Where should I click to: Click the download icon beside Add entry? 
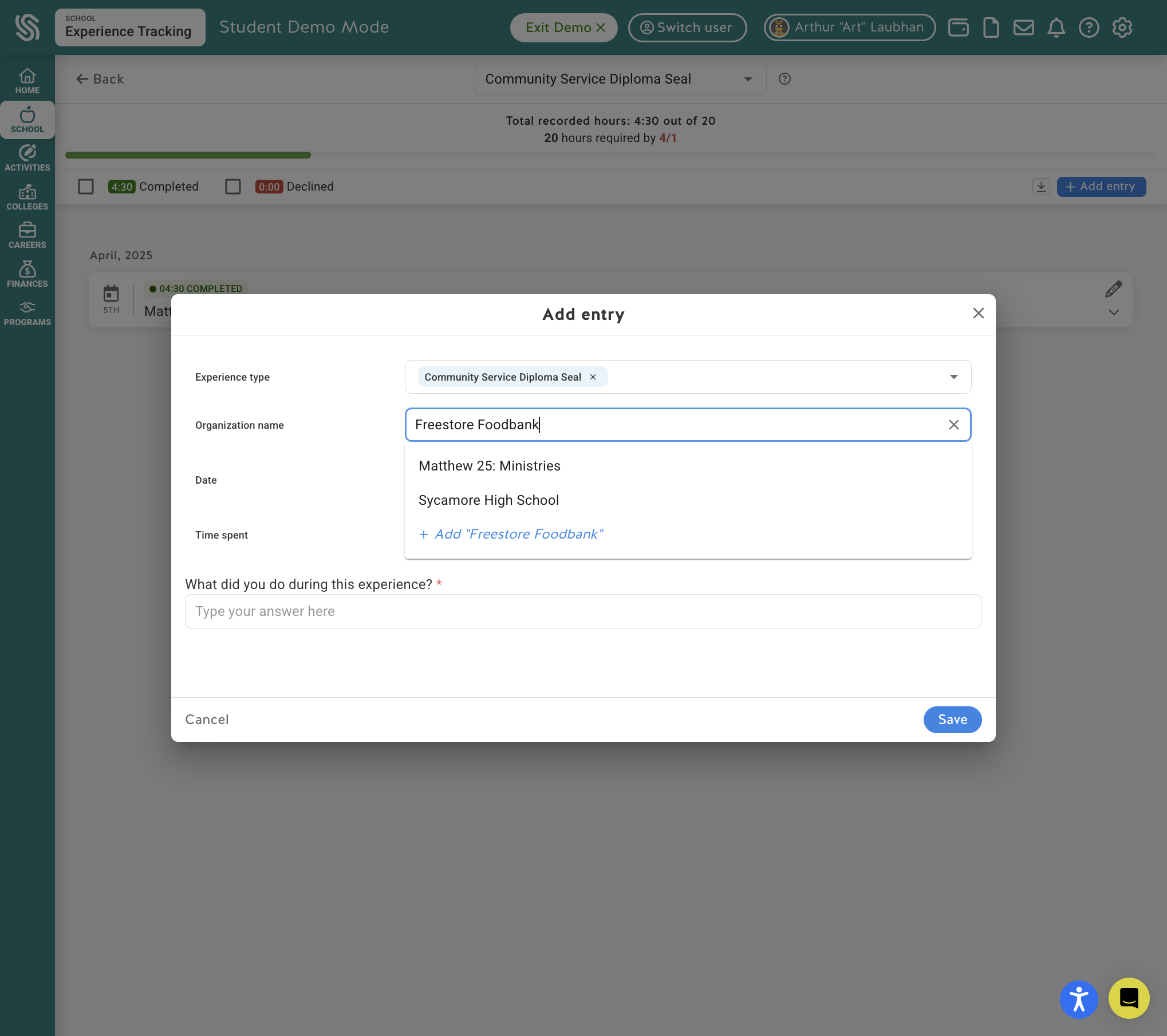point(1040,187)
